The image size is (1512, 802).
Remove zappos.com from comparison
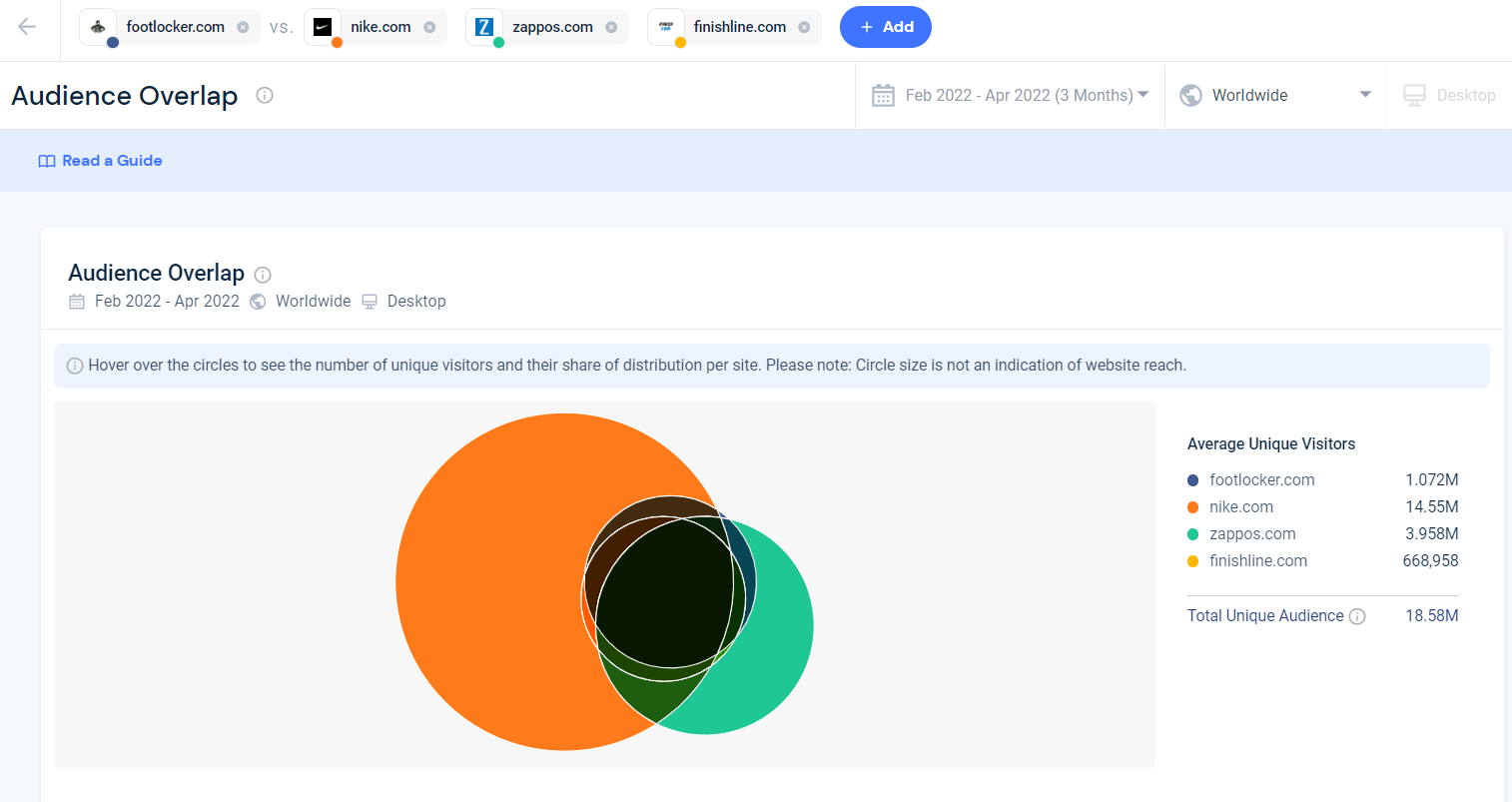tap(611, 27)
